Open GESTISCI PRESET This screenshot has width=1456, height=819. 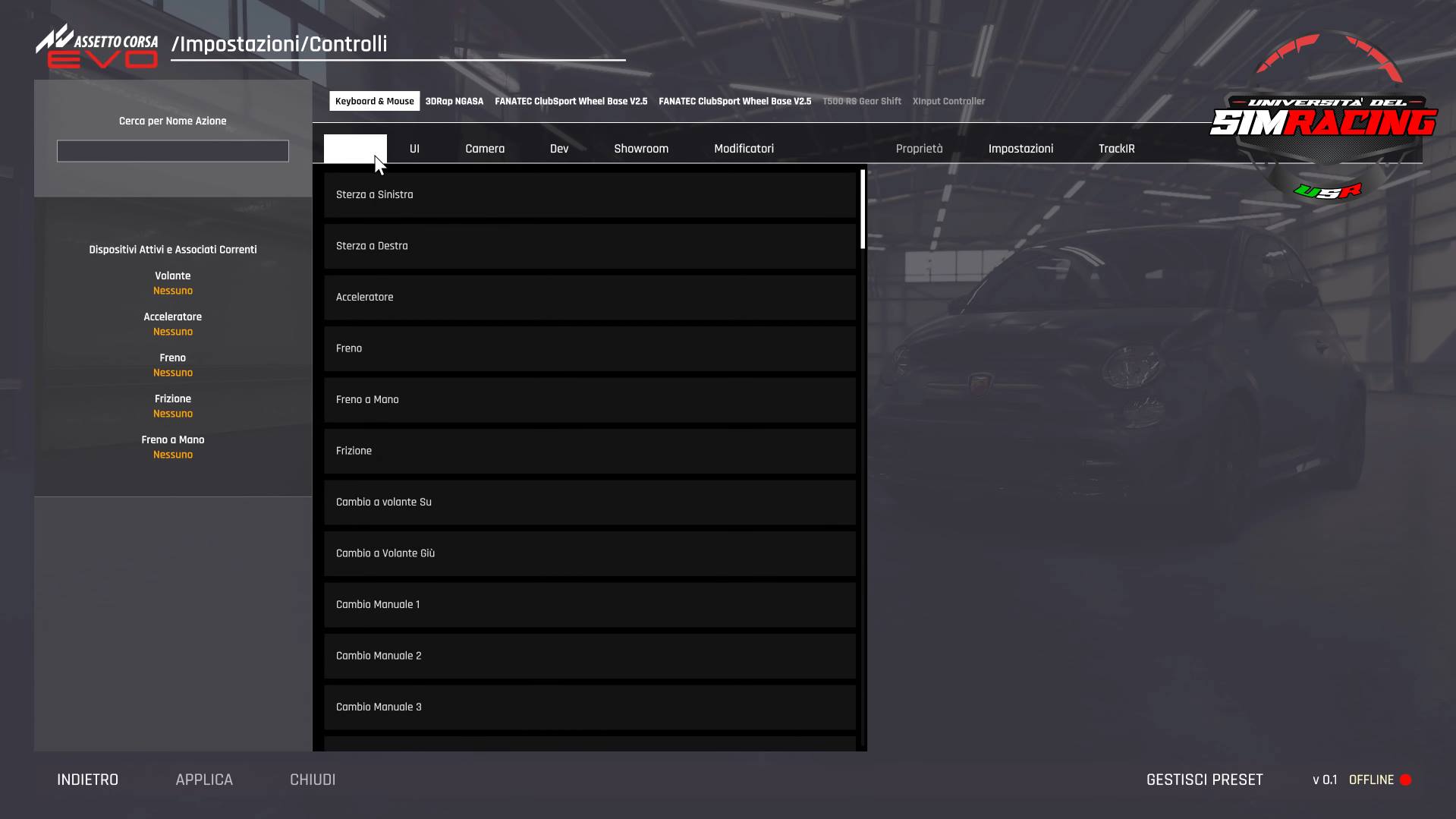point(1204,779)
